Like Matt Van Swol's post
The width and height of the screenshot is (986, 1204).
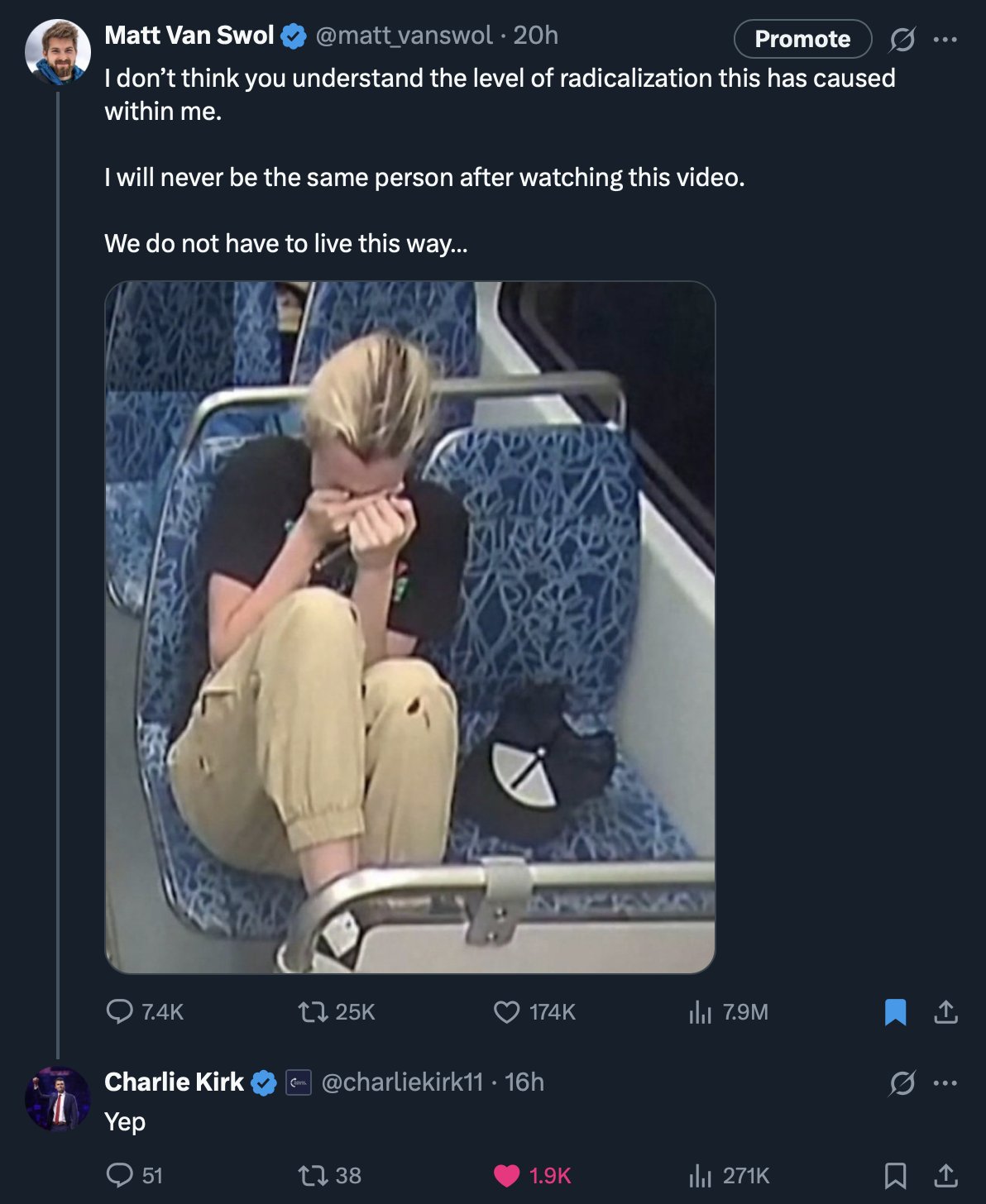[x=506, y=1011]
